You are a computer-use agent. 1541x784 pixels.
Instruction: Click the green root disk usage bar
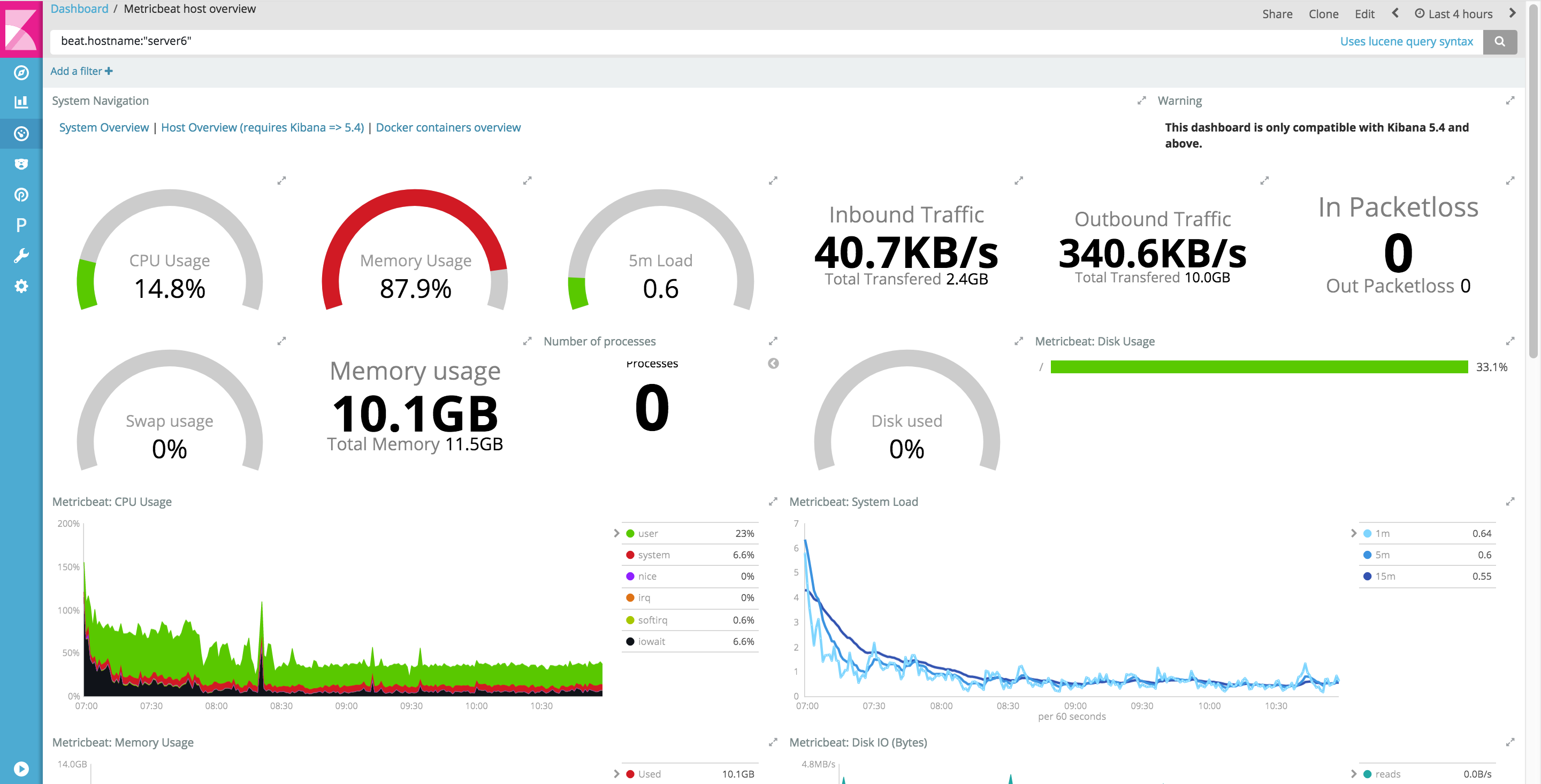[1259, 367]
